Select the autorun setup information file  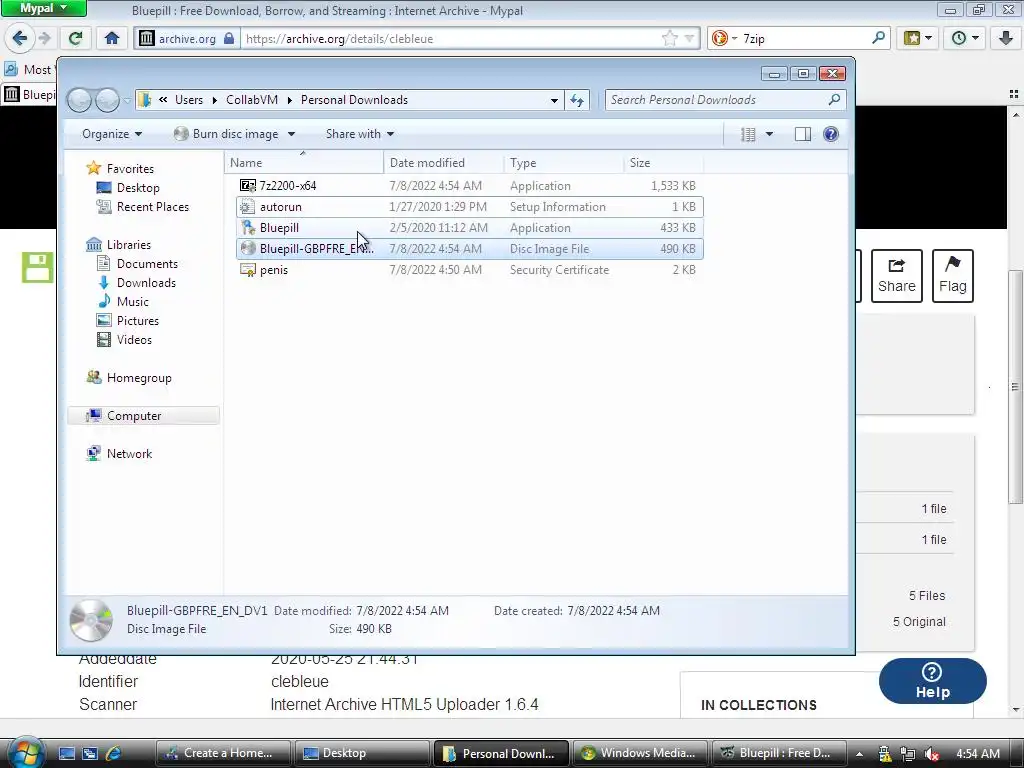[x=470, y=207]
